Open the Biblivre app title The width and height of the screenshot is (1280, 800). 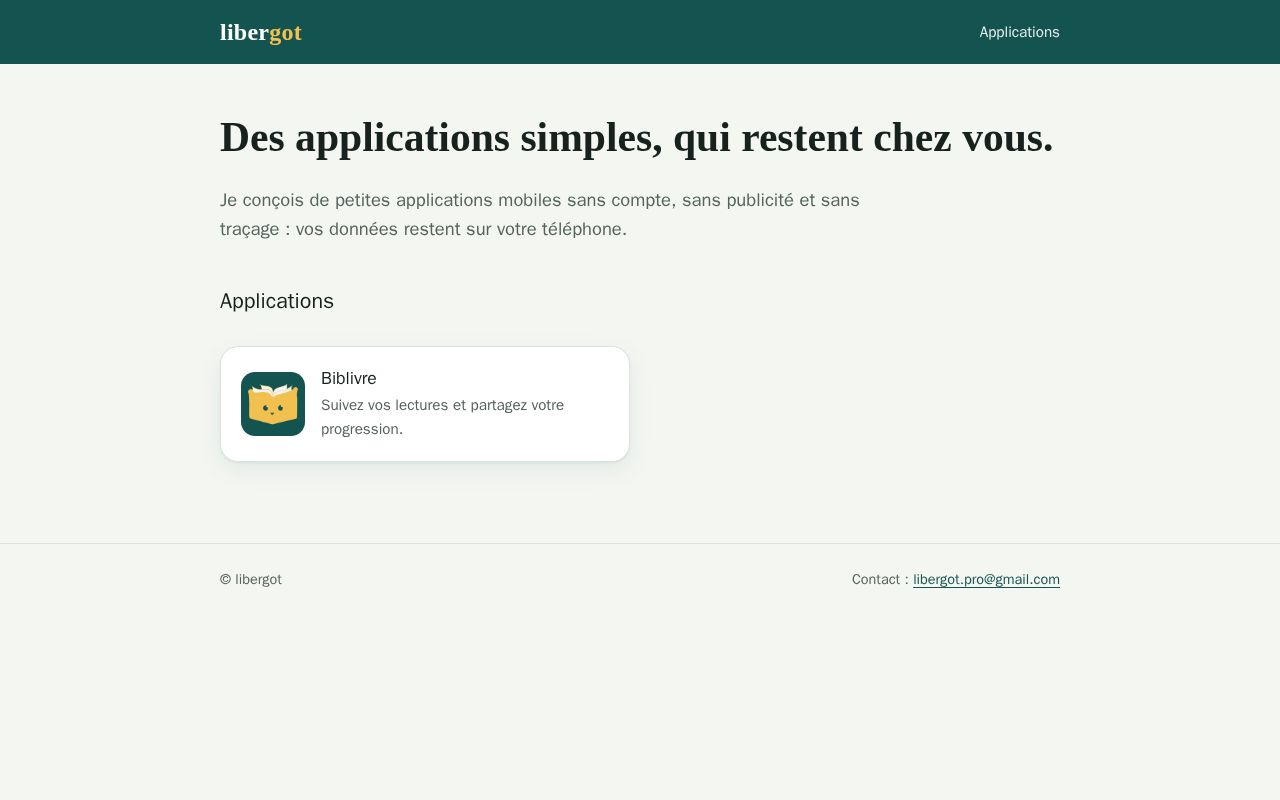pos(349,378)
